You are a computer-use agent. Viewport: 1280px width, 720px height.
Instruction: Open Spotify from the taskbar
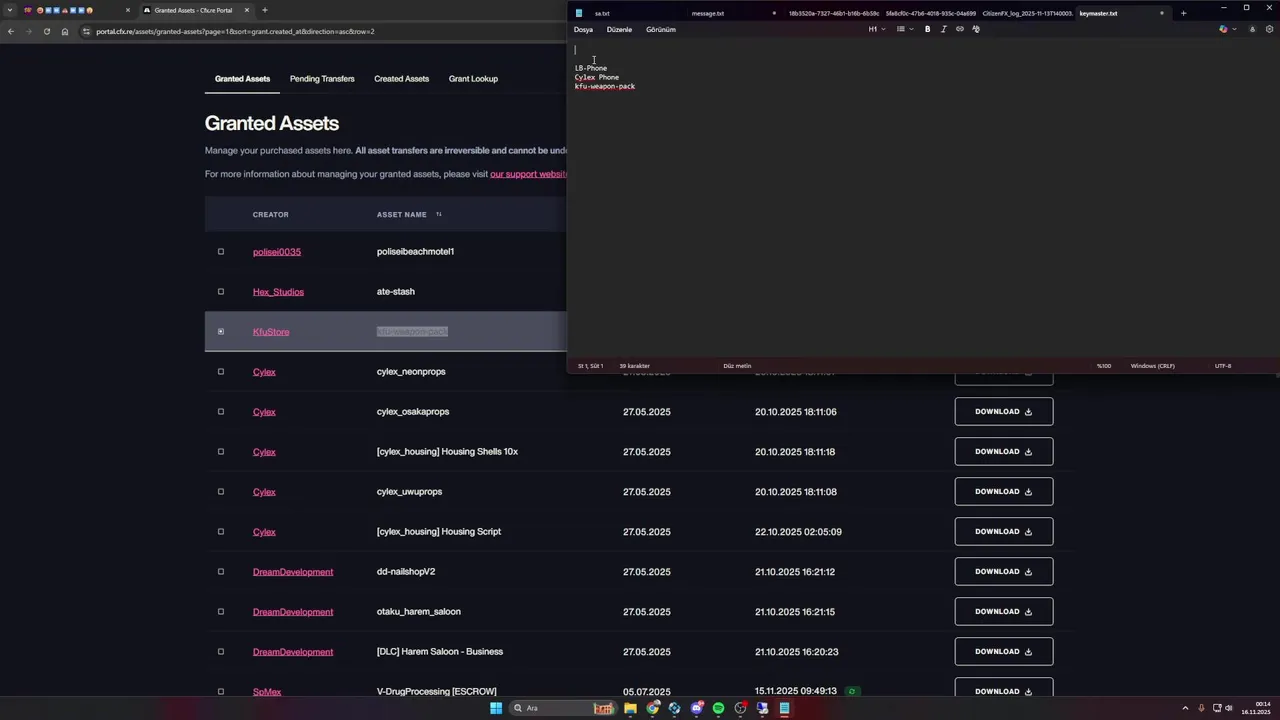[x=718, y=708]
